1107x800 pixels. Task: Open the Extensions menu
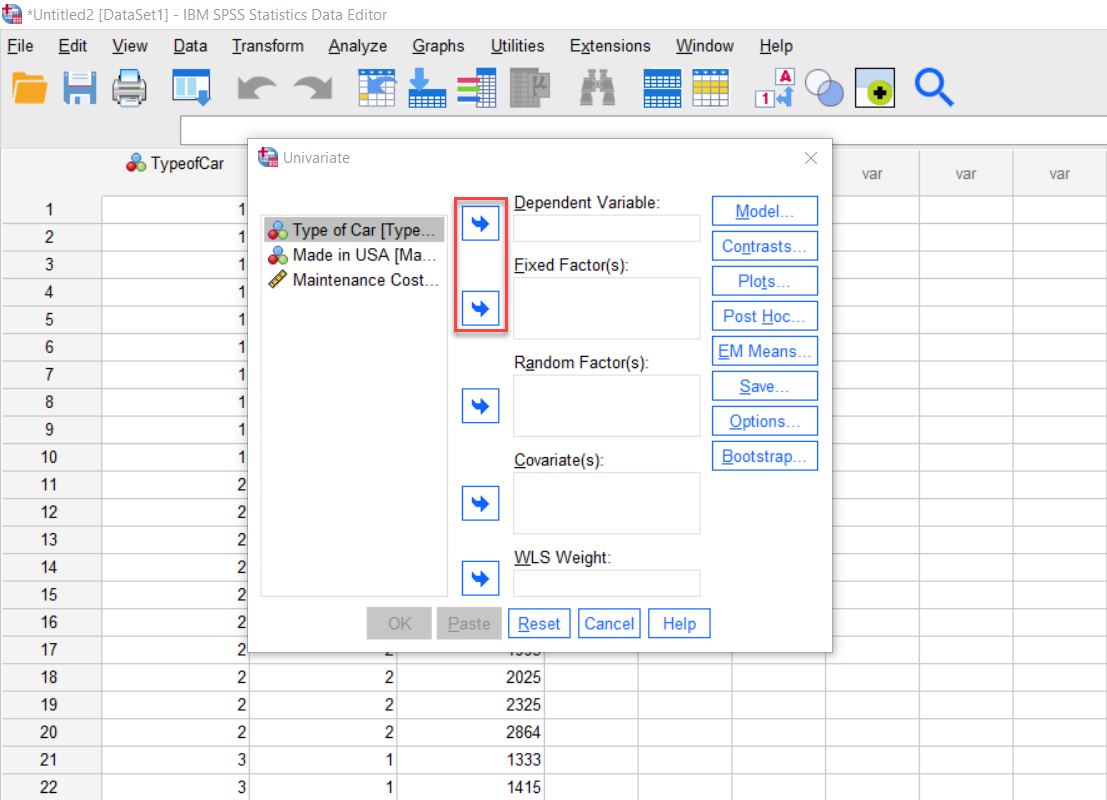pos(610,46)
